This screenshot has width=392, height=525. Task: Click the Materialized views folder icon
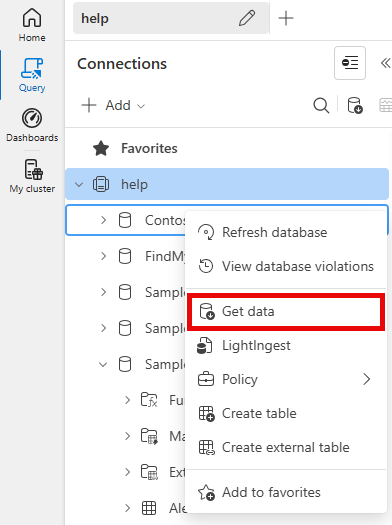pos(149,436)
